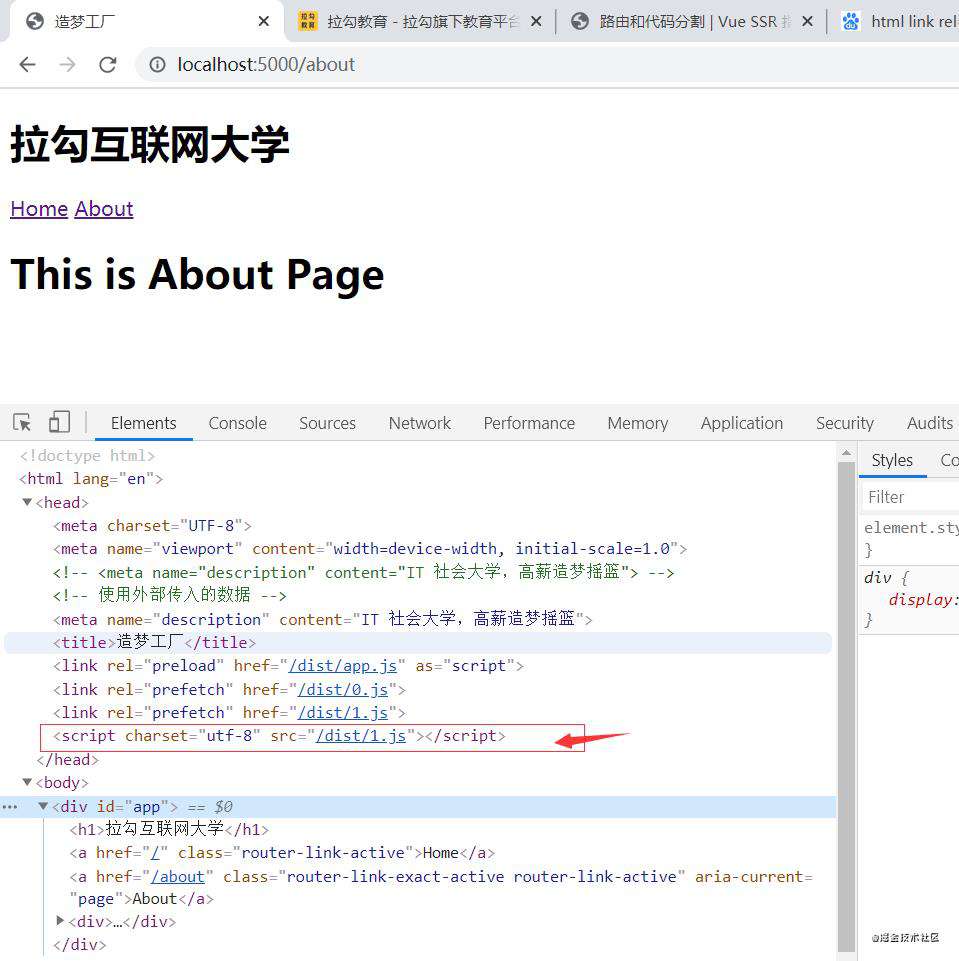This screenshot has width=959, height=961.
Task: Select the html lang="en" row
Action: pyautogui.click(x=91, y=479)
